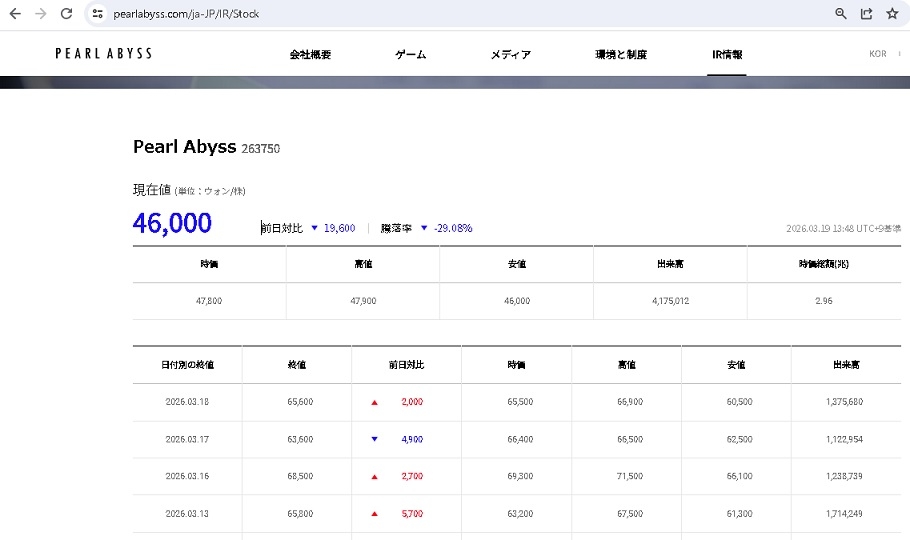Open the ゲーム menu
910x540 pixels.
click(x=410, y=55)
